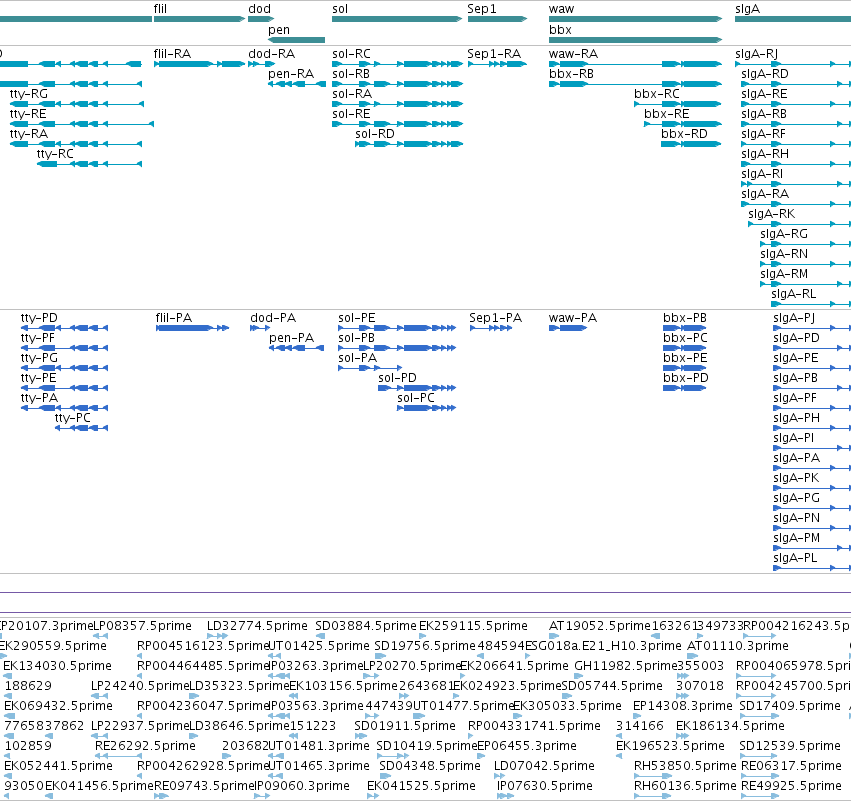Click transcript slgA-RJ
The image size is (851, 801).
click(x=793, y=64)
